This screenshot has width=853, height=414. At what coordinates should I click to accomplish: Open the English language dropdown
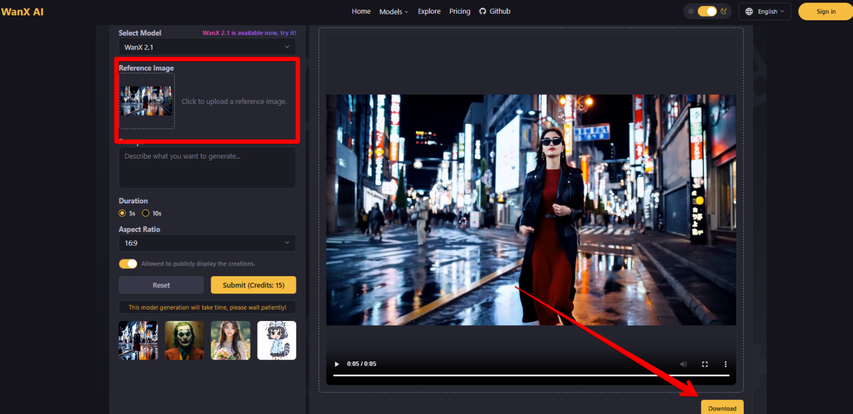(764, 11)
